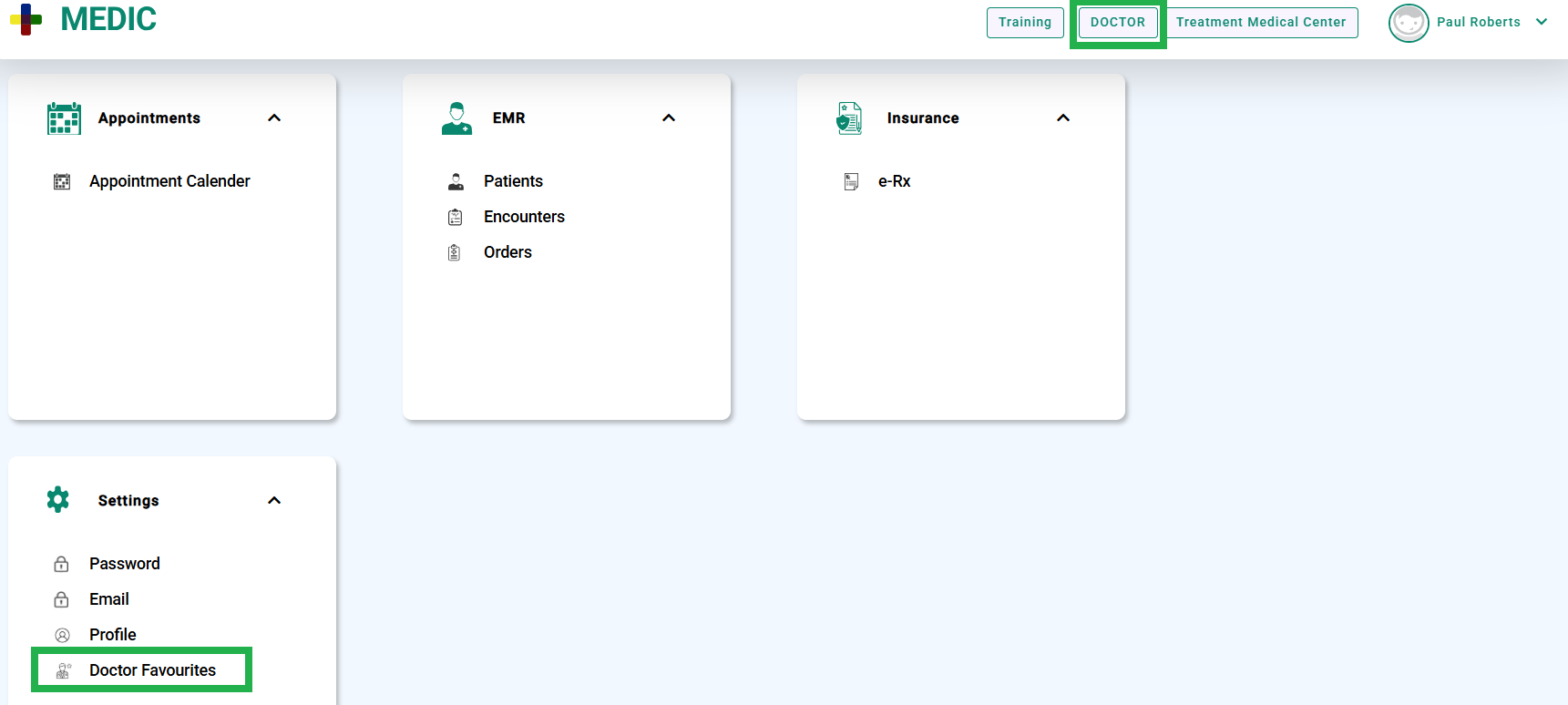The width and height of the screenshot is (1568, 705).
Task: Click the e-Rx prescription icon
Action: [x=851, y=181]
